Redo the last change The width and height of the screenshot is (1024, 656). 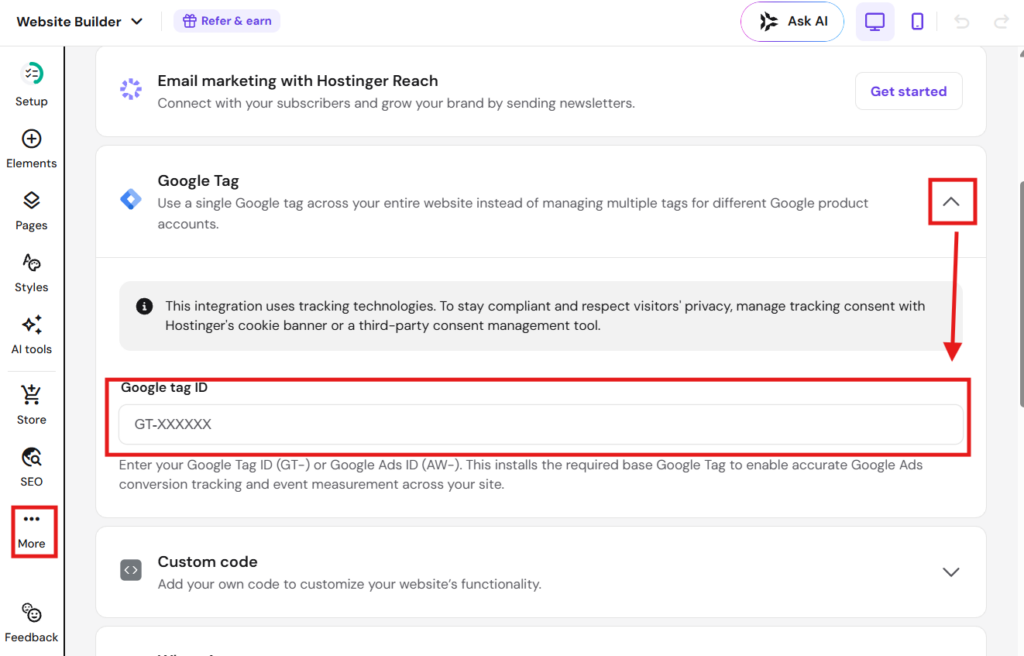(x=1001, y=22)
